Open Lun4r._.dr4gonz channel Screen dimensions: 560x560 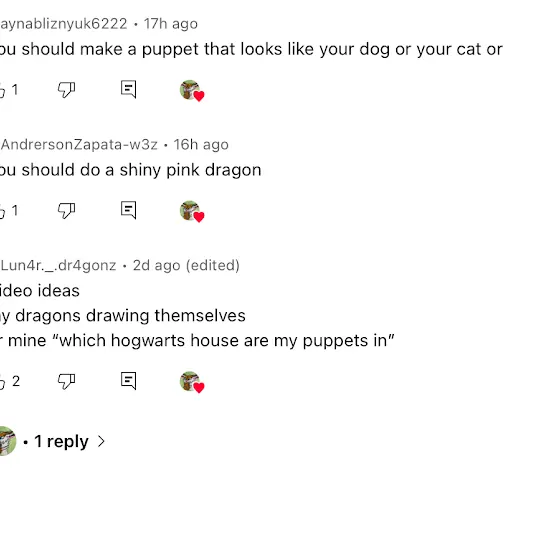58,265
